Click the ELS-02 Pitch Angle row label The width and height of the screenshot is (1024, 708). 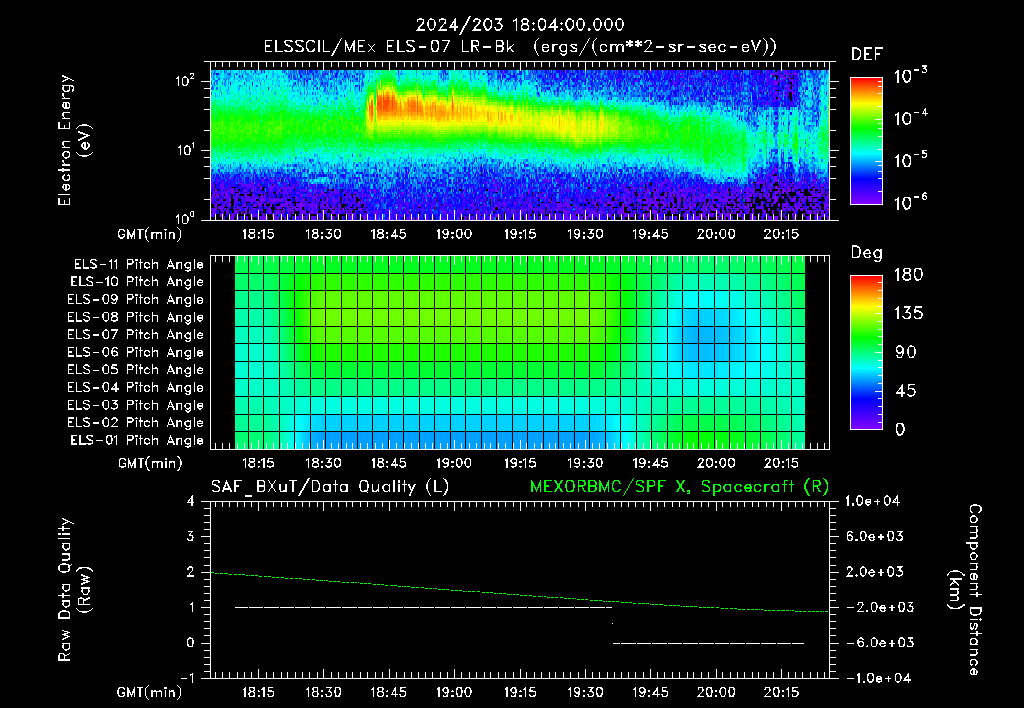pyautogui.click(x=135, y=423)
